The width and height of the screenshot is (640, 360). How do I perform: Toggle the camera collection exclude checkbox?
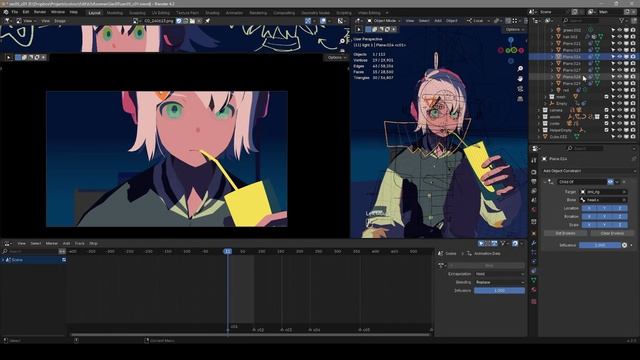607,110
